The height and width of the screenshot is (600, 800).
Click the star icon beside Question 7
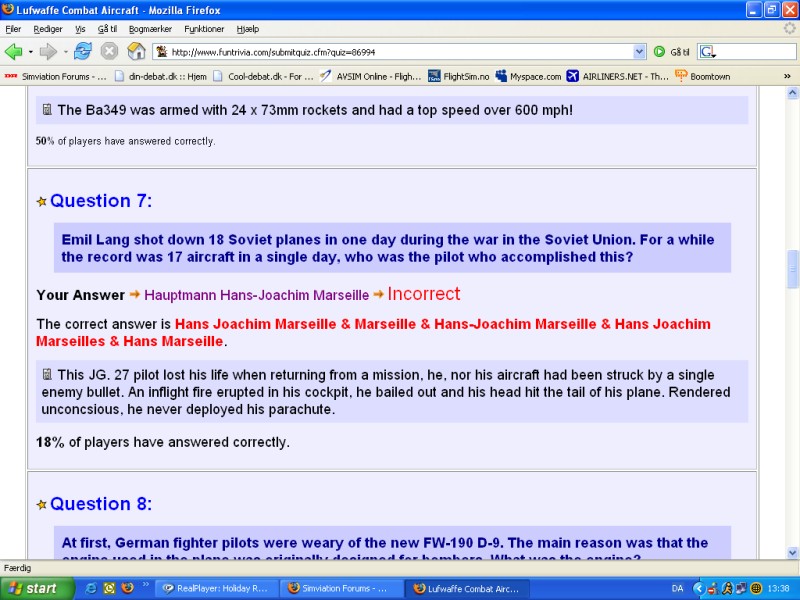coord(42,202)
